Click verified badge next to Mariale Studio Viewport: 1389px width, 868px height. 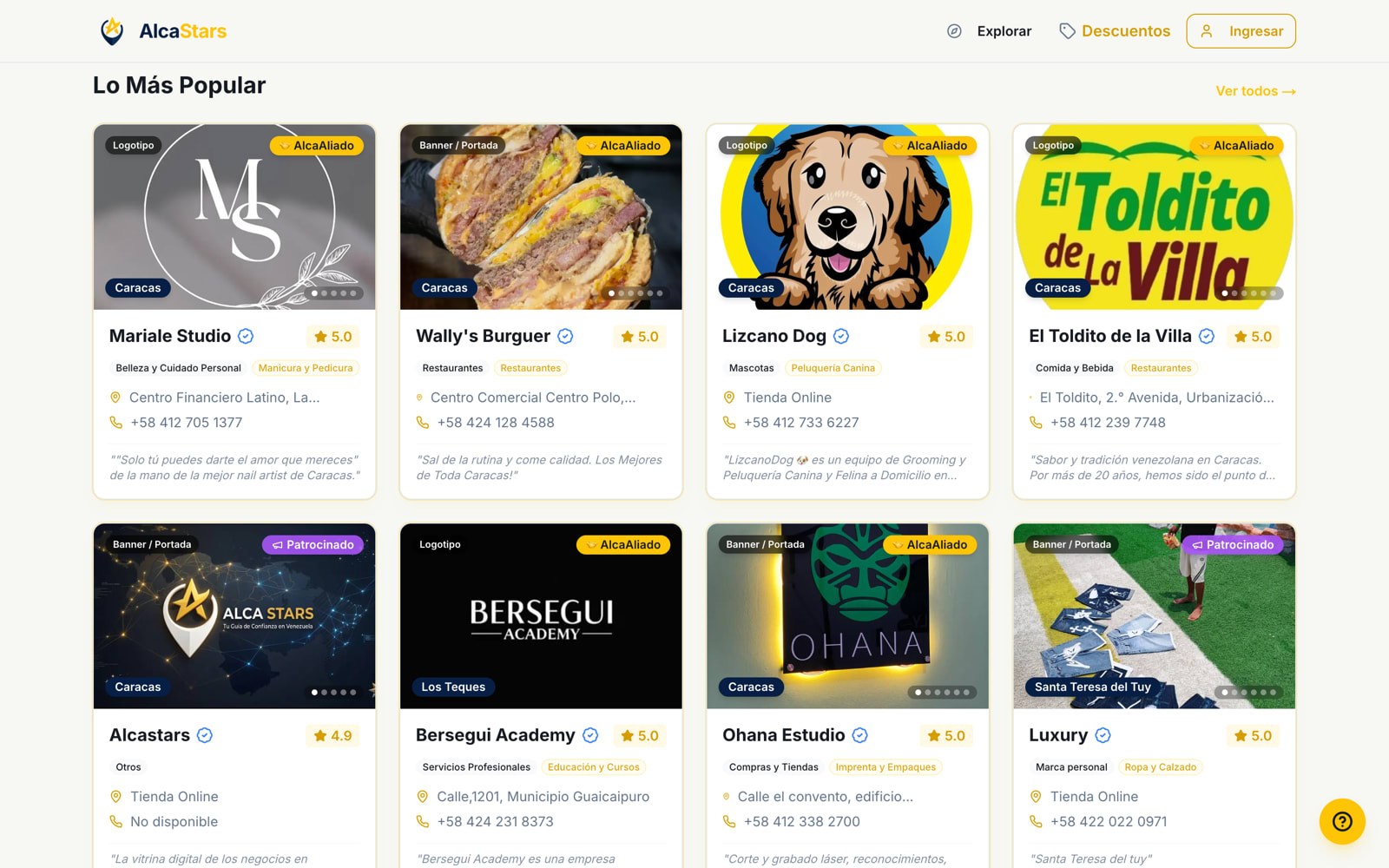246,336
